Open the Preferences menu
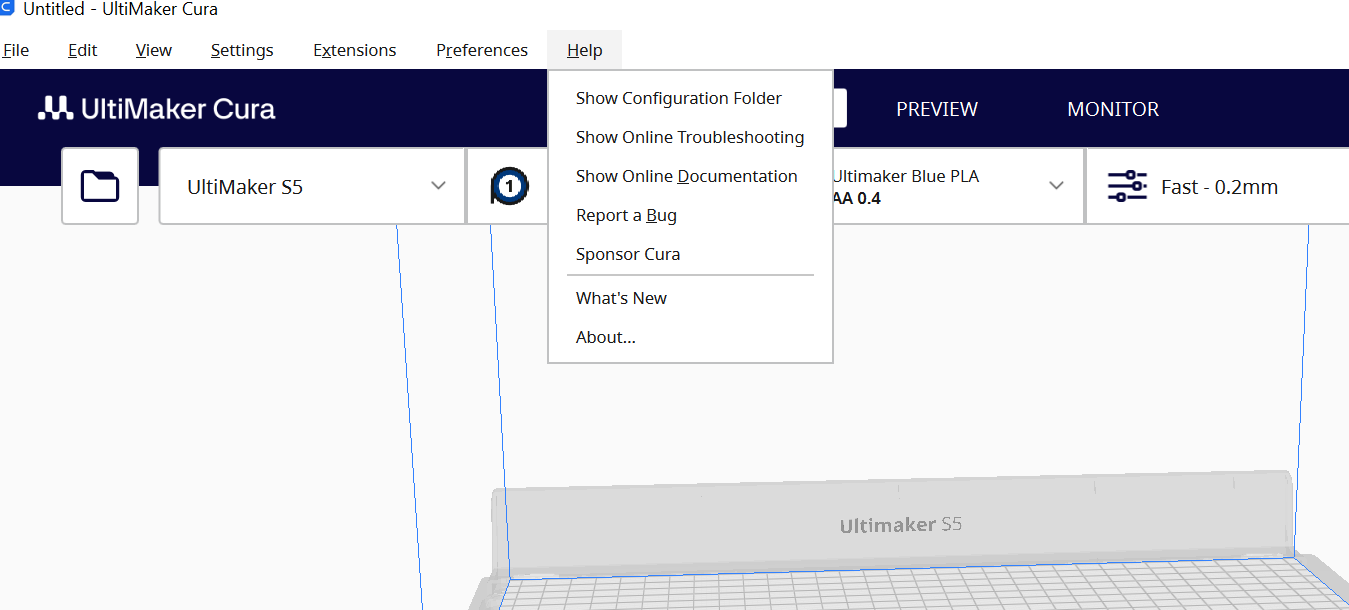 [482, 50]
